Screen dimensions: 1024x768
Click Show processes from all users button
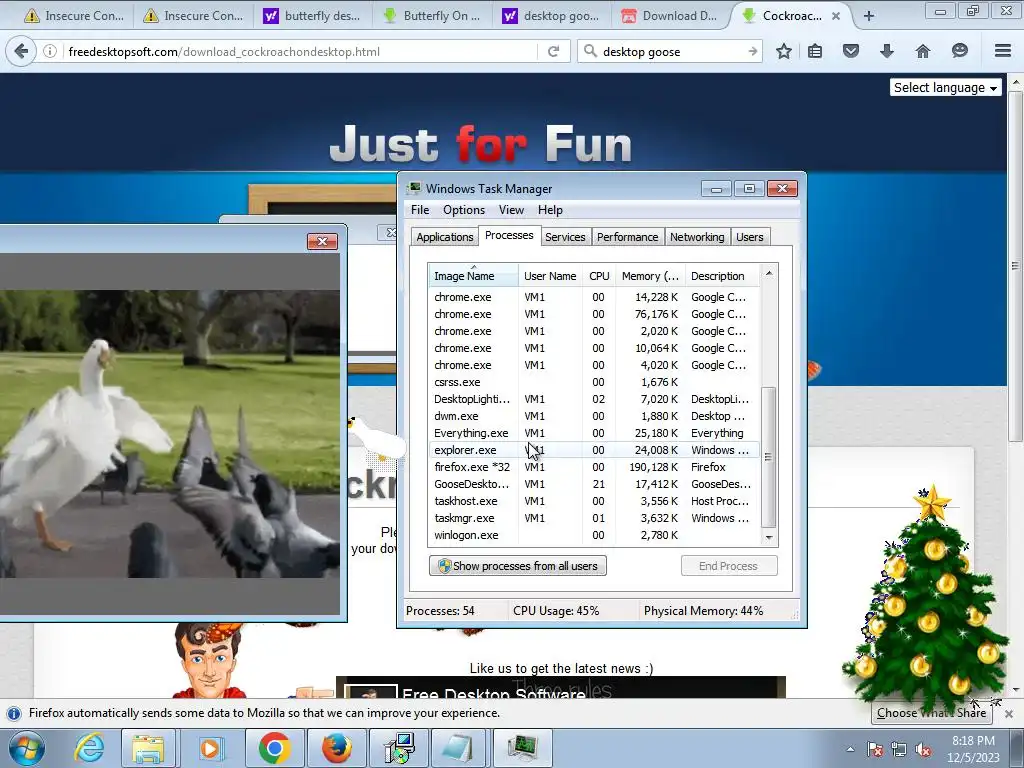click(518, 566)
